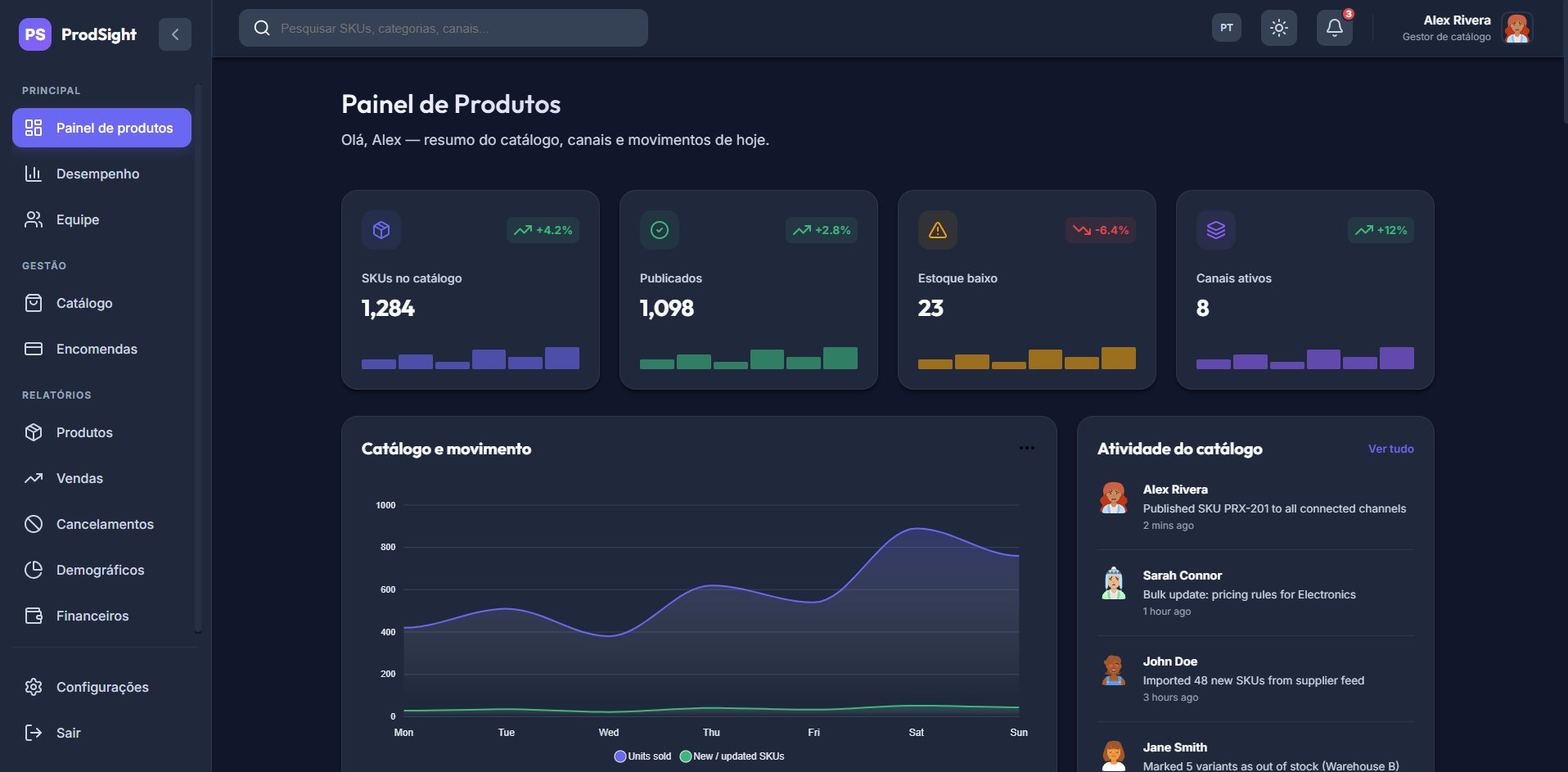The image size is (1568, 772).
Task: Click the Financeiros wallet icon
Action: 34,616
